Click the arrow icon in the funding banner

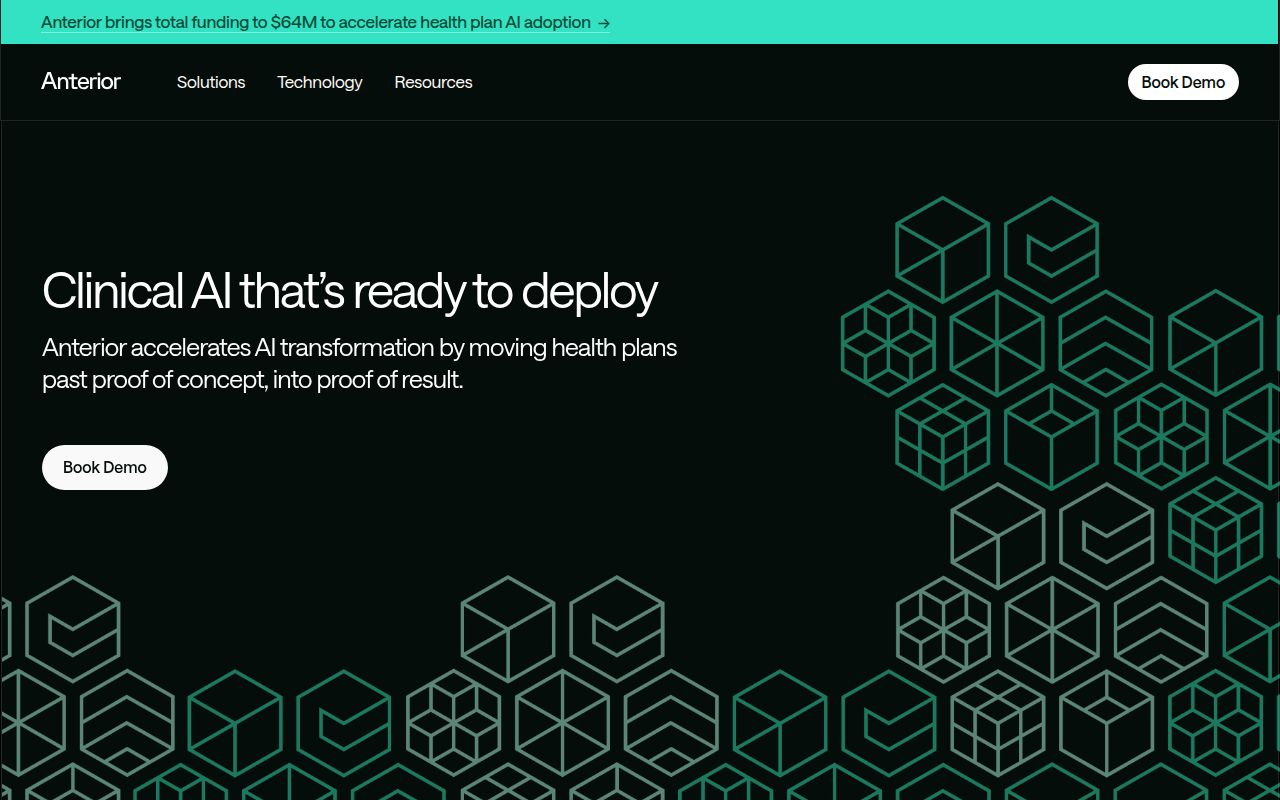click(x=604, y=23)
